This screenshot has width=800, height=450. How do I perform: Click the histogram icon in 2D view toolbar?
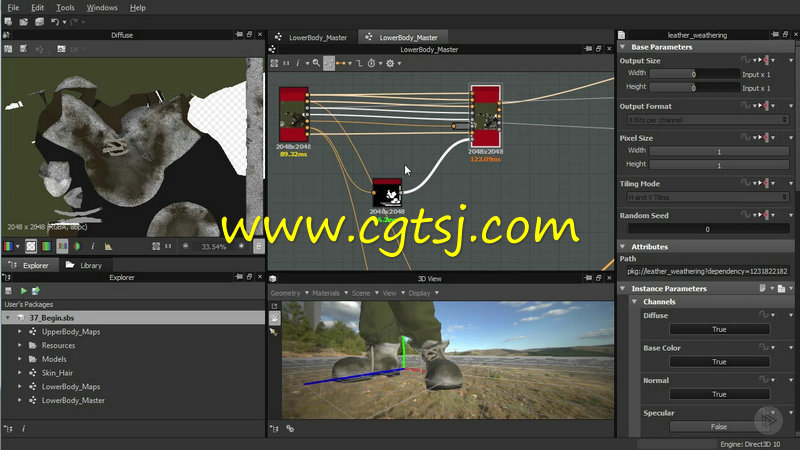[x=108, y=246]
